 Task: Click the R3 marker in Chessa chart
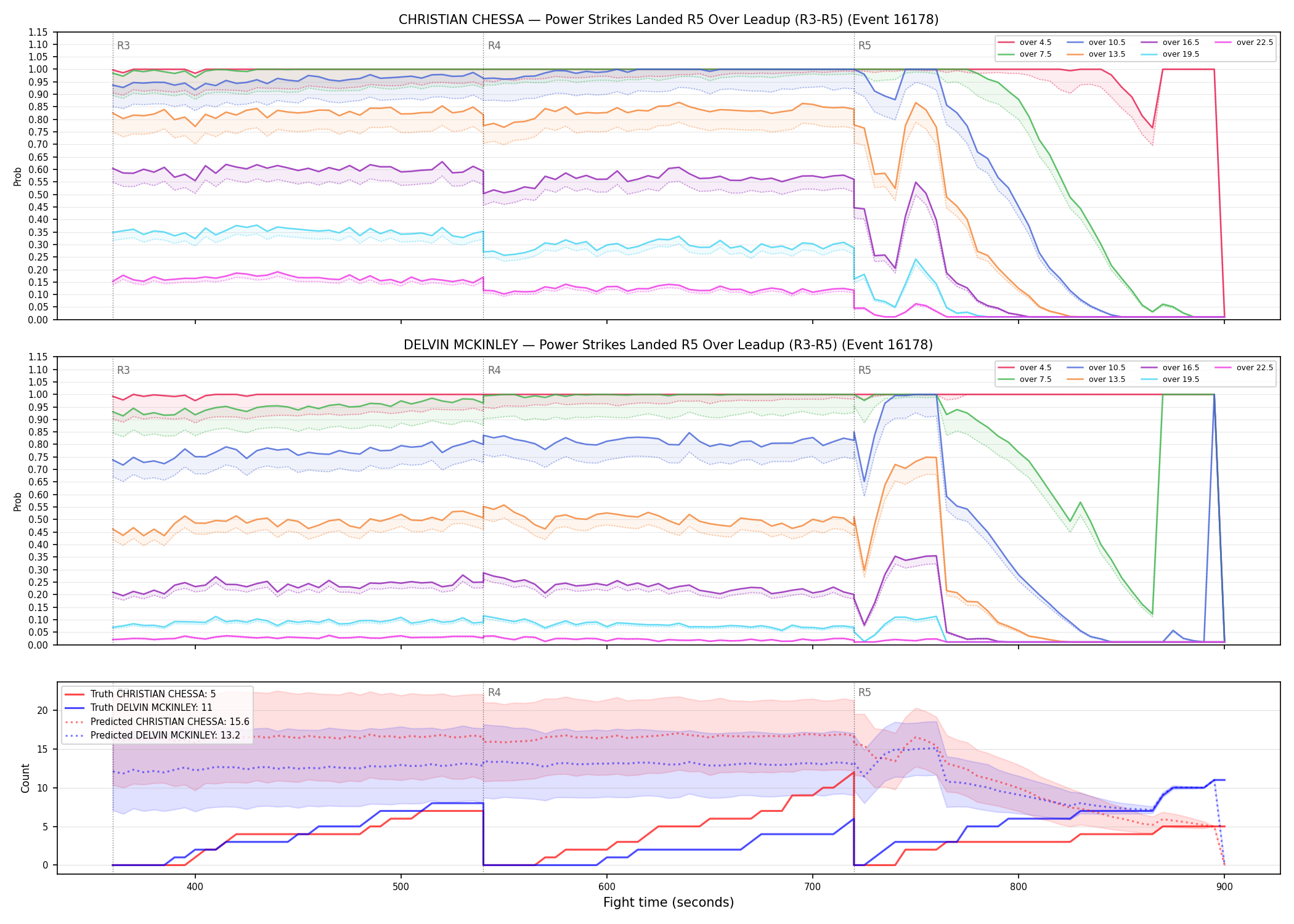pyautogui.click(x=123, y=46)
